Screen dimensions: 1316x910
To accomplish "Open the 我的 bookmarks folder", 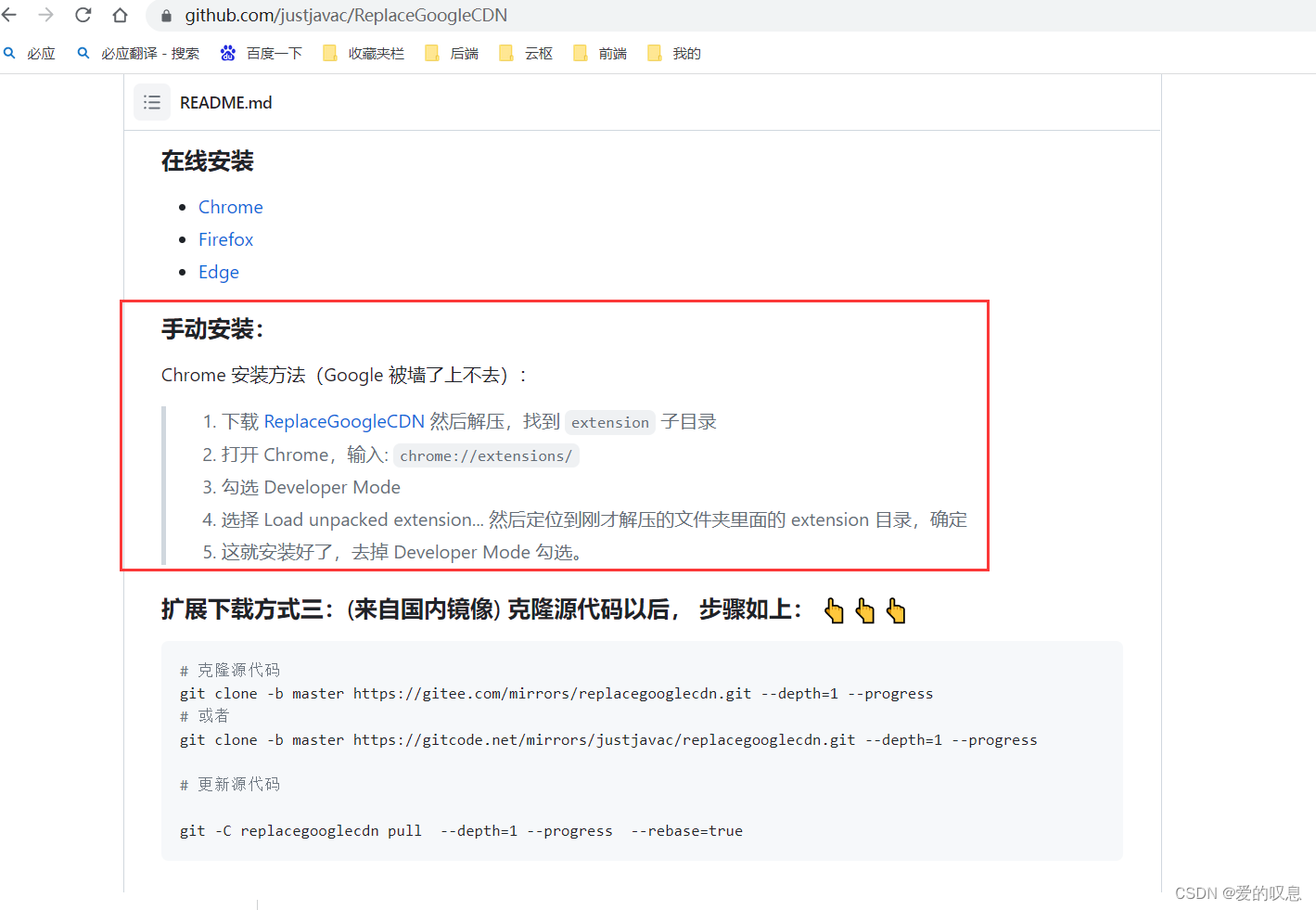I will coord(674,53).
